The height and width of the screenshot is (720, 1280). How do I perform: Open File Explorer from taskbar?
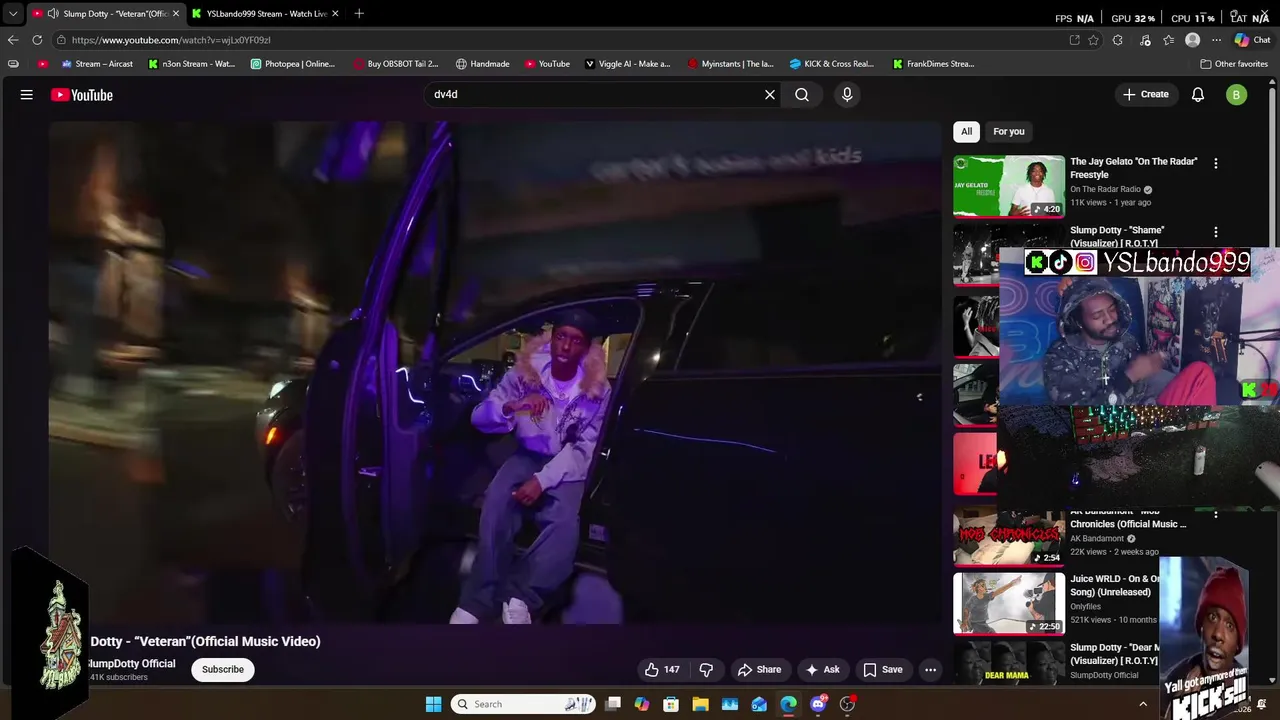pyautogui.click(x=700, y=704)
